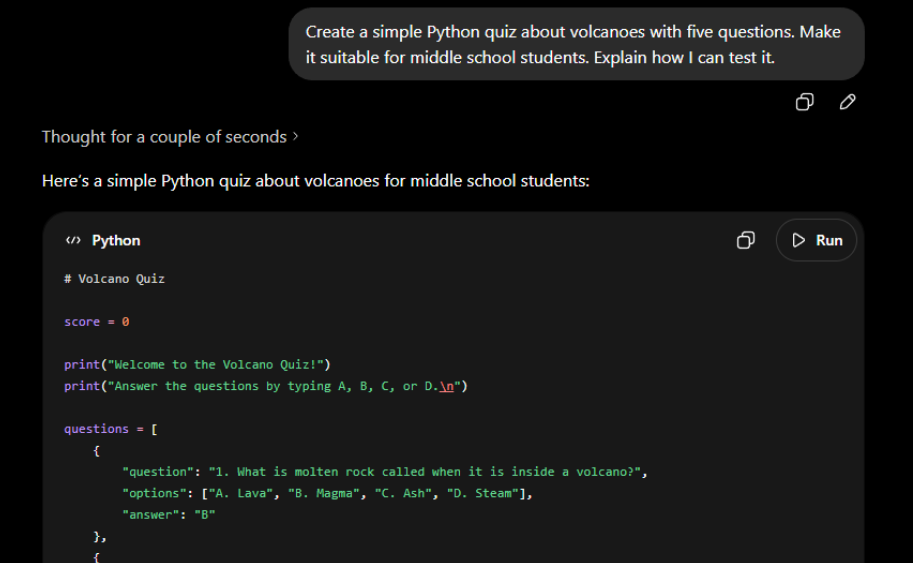Expand the 'Thought for a couple of seconds' section
Viewport: 913px width, 563px height.
pyautogui.click(x=169, y=137)
